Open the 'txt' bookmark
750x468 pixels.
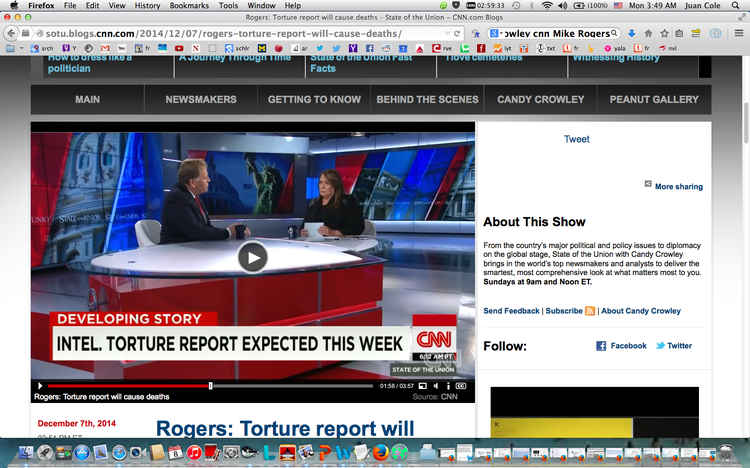coord(546,48)
